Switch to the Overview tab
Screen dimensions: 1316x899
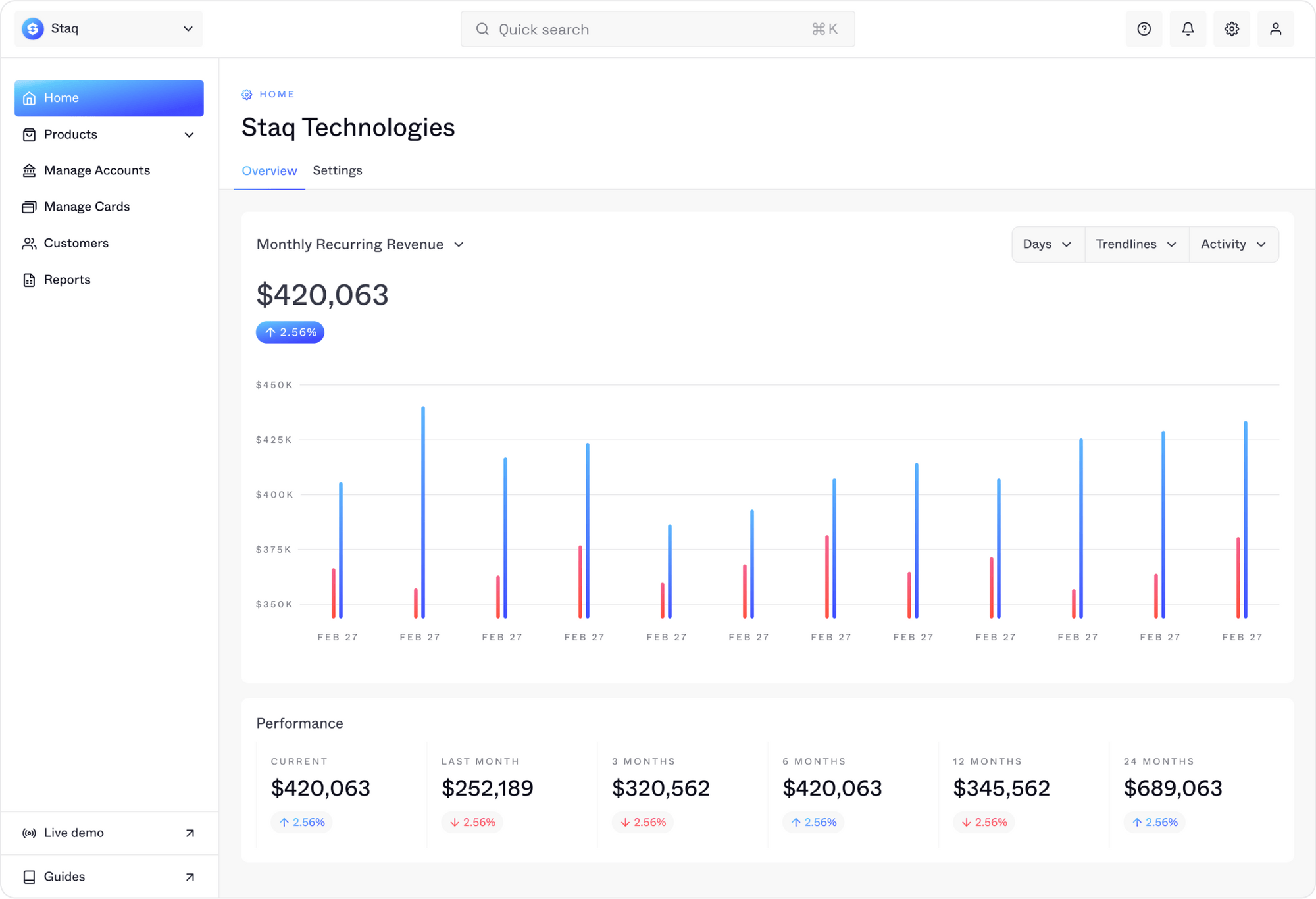[x=269, y=170]
